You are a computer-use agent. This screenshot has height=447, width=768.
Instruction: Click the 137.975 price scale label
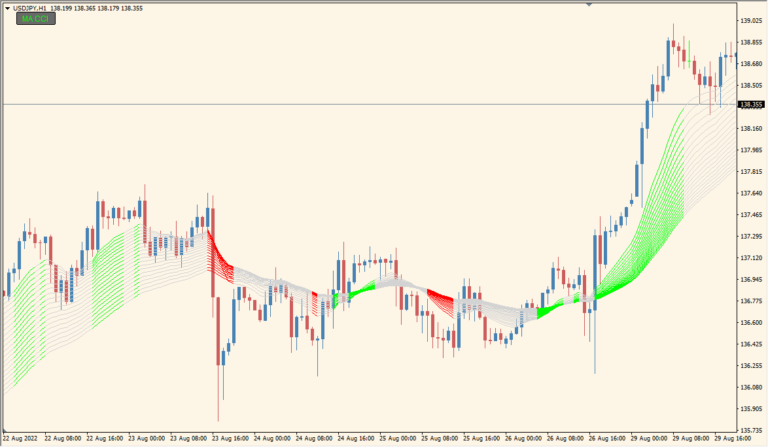[x=751, y=150]
